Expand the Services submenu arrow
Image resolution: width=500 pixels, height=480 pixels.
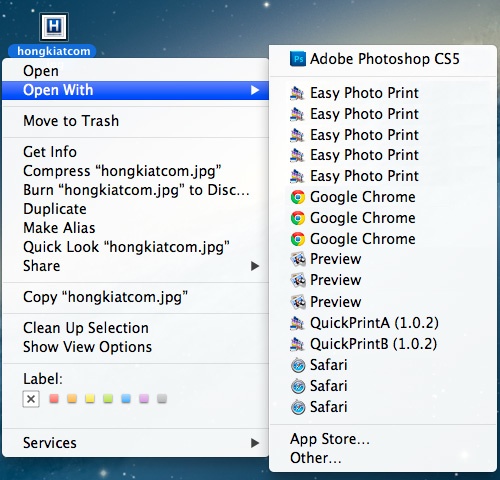[x=255, y=443]
